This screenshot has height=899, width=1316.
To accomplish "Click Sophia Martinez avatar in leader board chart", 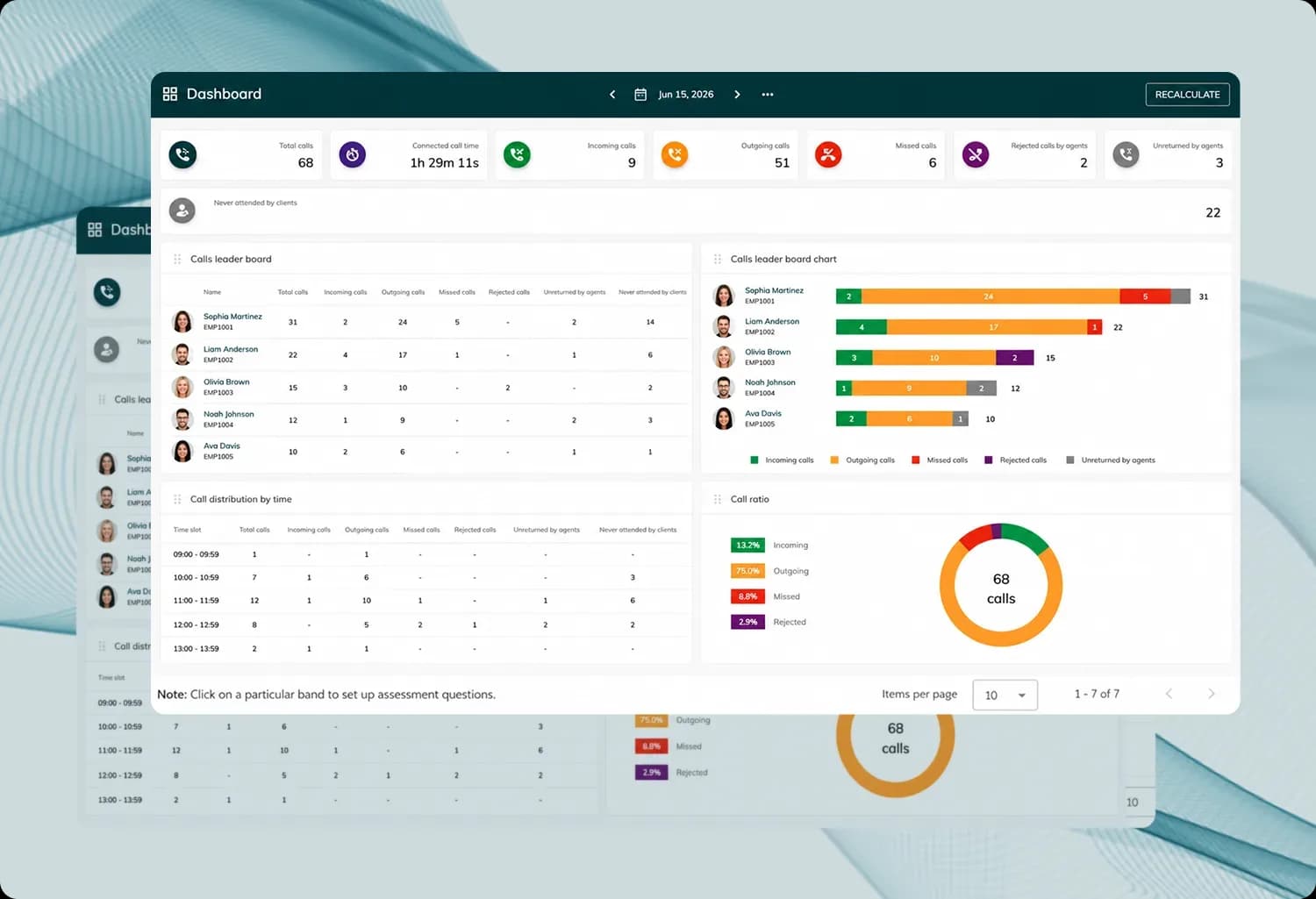I will click(724, 296).
